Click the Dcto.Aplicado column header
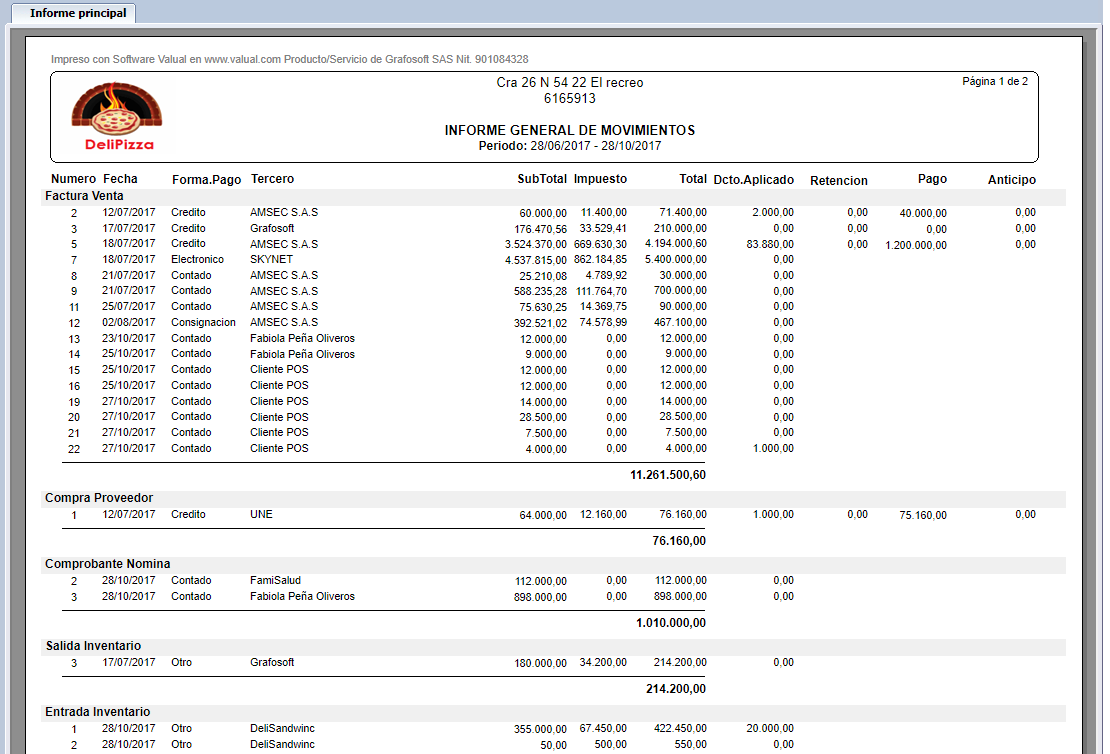 pyautogui.click(x=753, y=181)
